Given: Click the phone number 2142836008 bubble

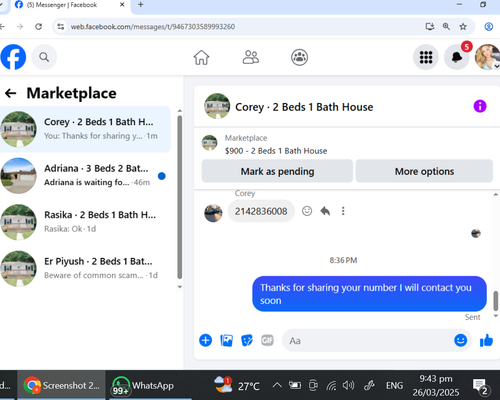Looking at the screenshot, I should [x=261, y=211].
